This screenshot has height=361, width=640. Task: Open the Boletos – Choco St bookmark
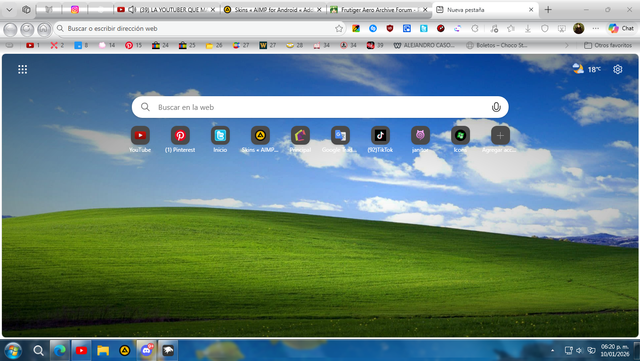pyautogui.click(x=497, y=45)
